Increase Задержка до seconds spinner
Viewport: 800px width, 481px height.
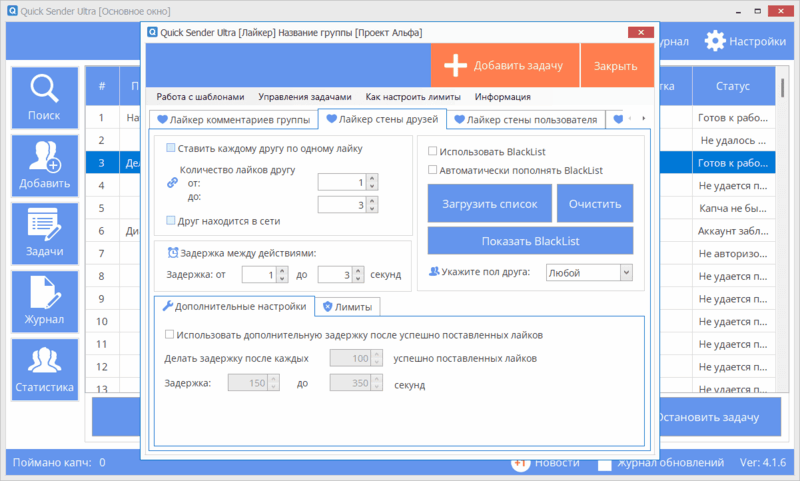(358, 270)
